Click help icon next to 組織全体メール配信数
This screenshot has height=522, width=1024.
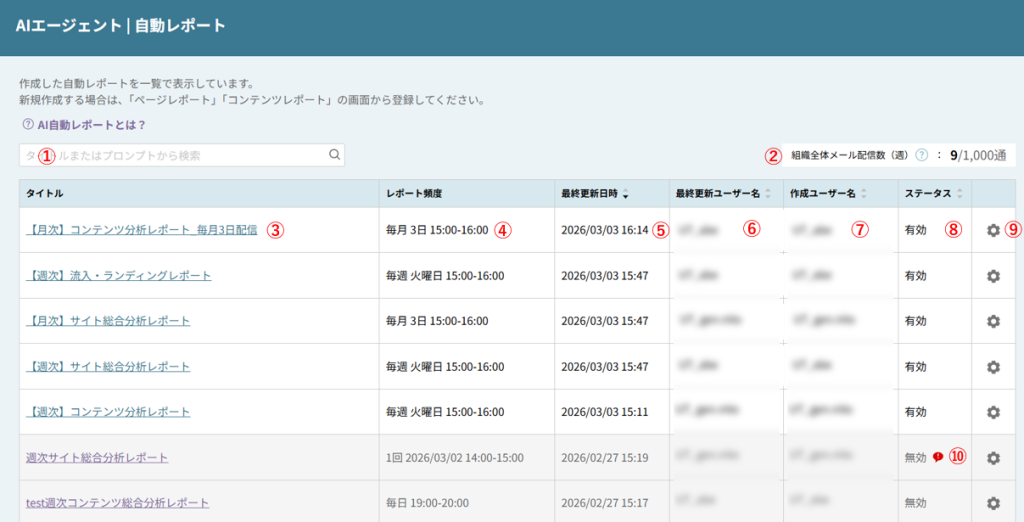(921, 155)
